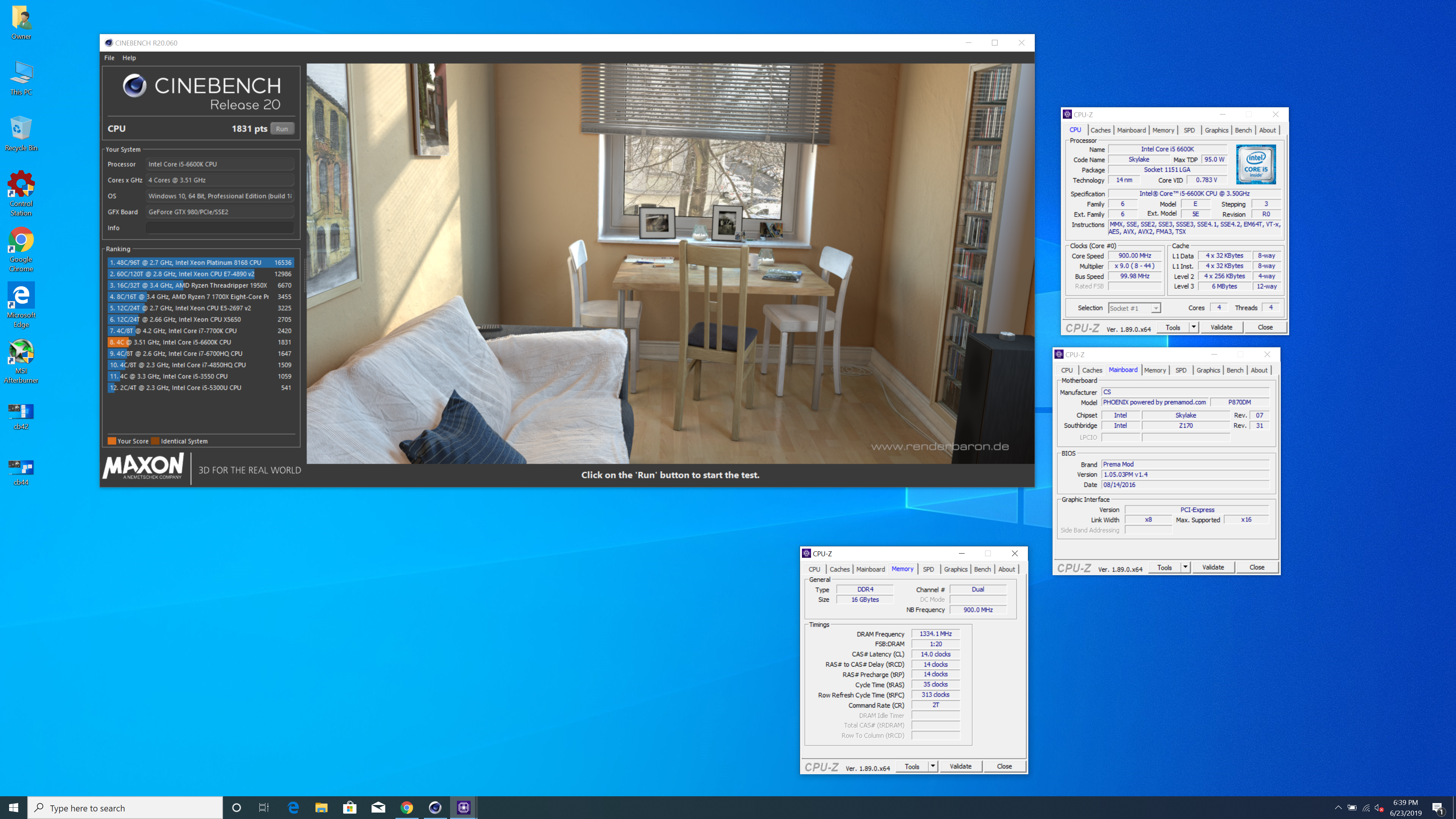Click the Info input field in Cinebench
1456x819 pixels.
[220, 228]
